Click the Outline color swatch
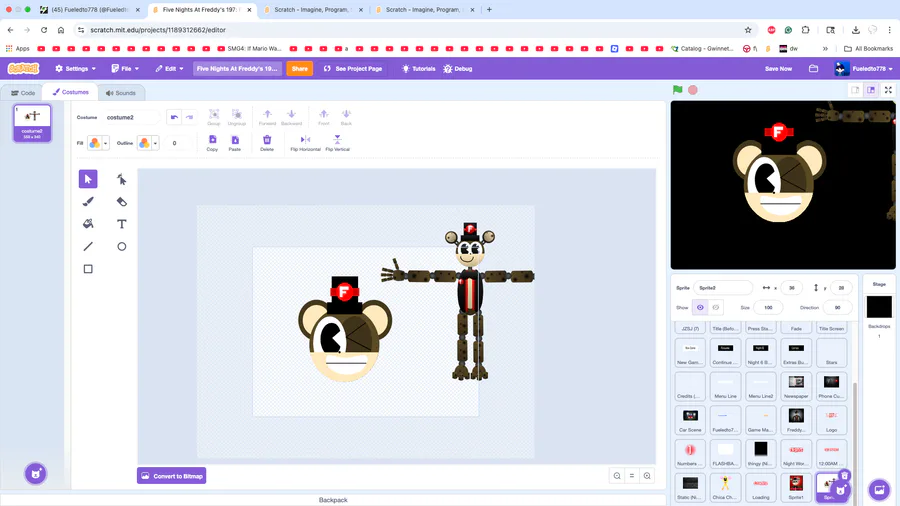 pyautogui.click(x=144, y=143)
